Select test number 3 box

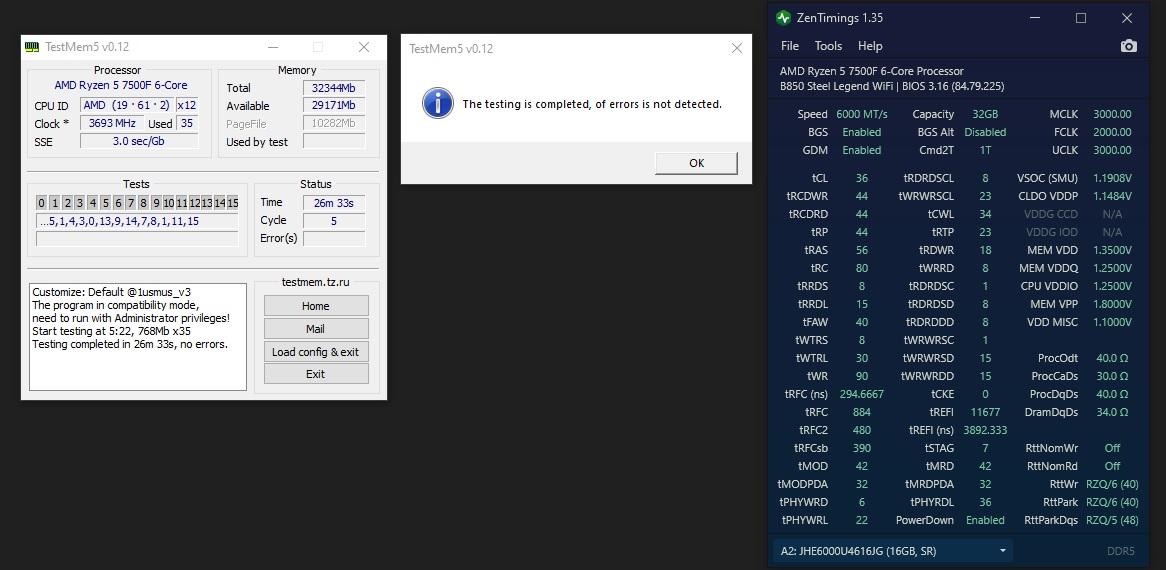click(80, 203)
